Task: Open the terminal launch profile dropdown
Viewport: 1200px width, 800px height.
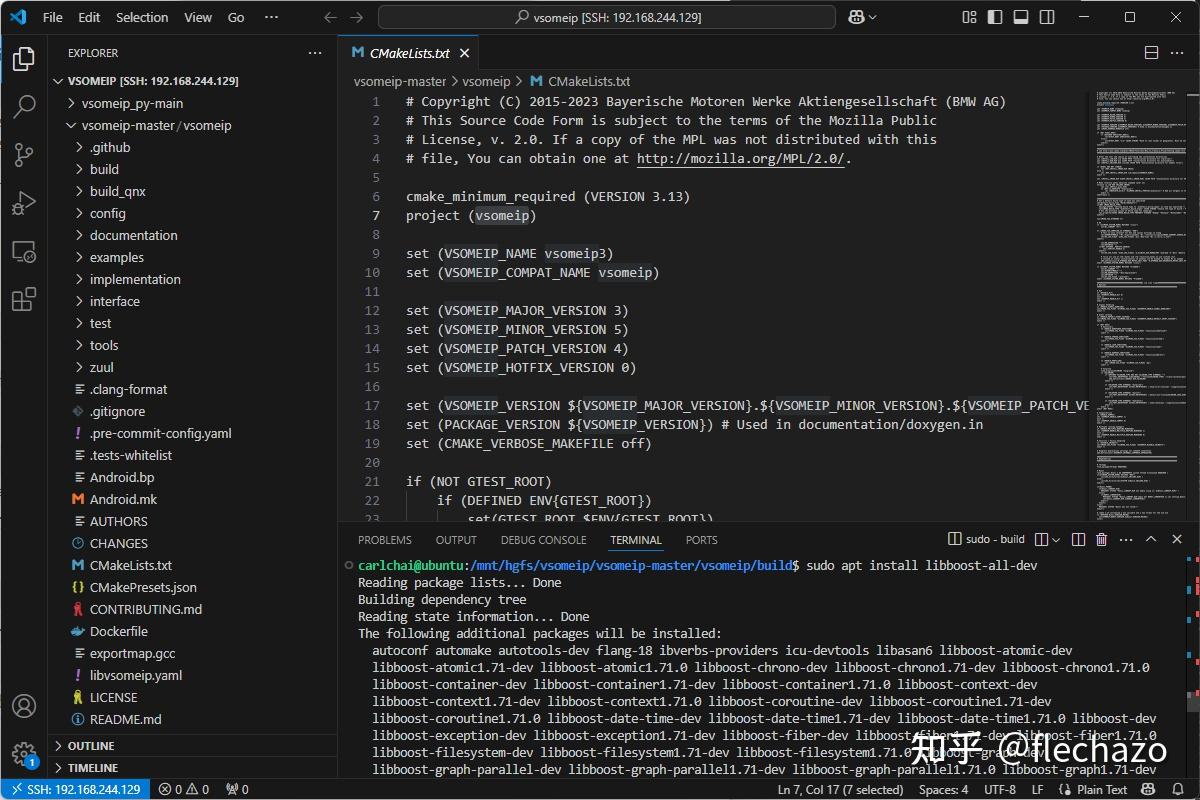Action: [x=1056, y=539]
